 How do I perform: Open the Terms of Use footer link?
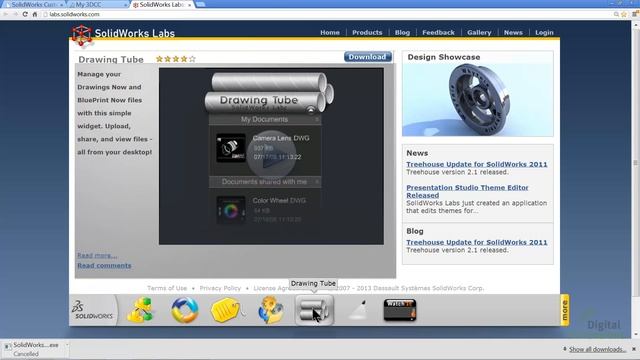pyautogui.click(x=167, y=288)
